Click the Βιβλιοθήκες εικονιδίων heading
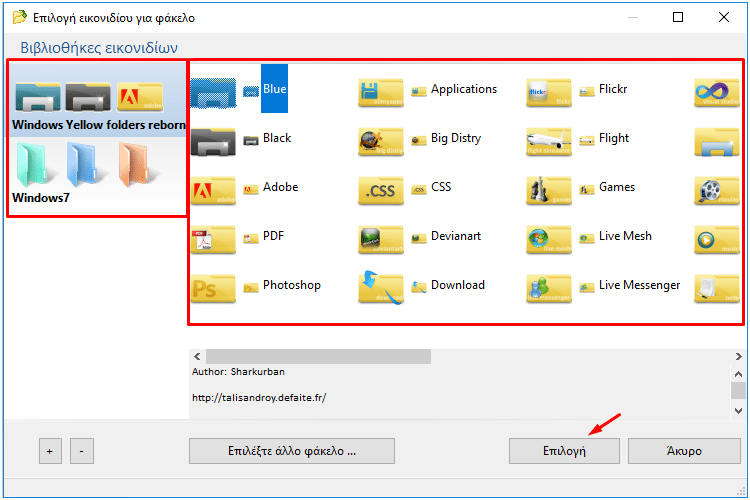The width and height of the screenshot is (750, 500). [x=99, y=48]
